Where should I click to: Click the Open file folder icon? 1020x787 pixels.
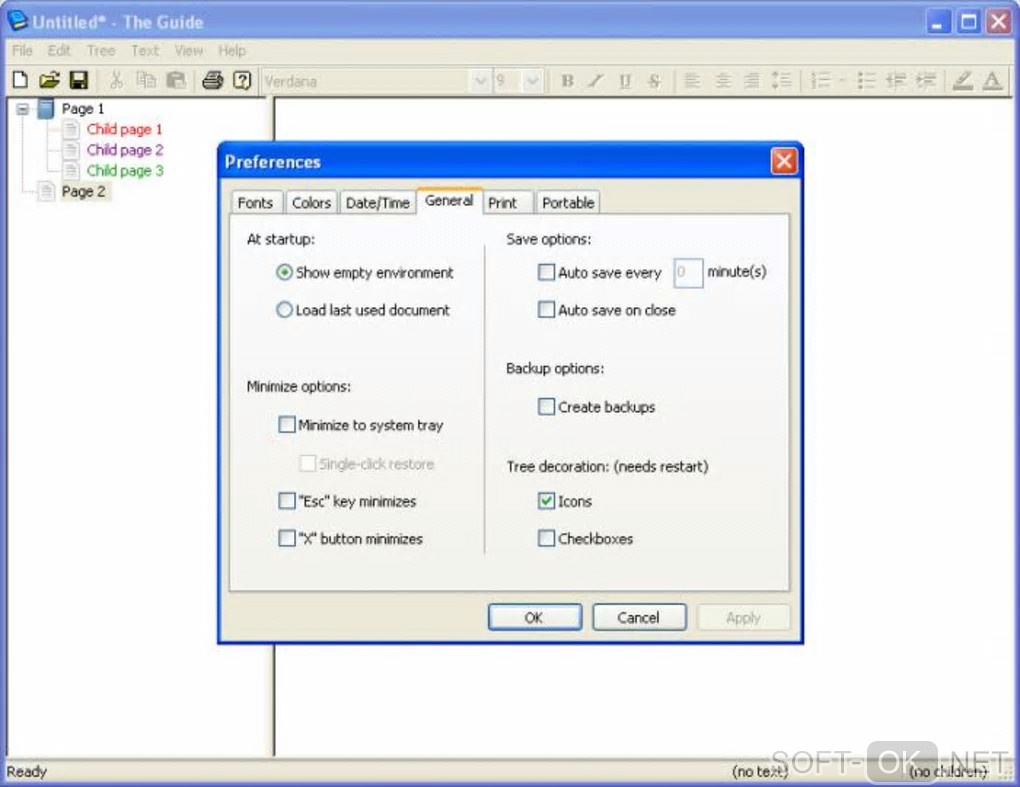[x=49, y=80]
